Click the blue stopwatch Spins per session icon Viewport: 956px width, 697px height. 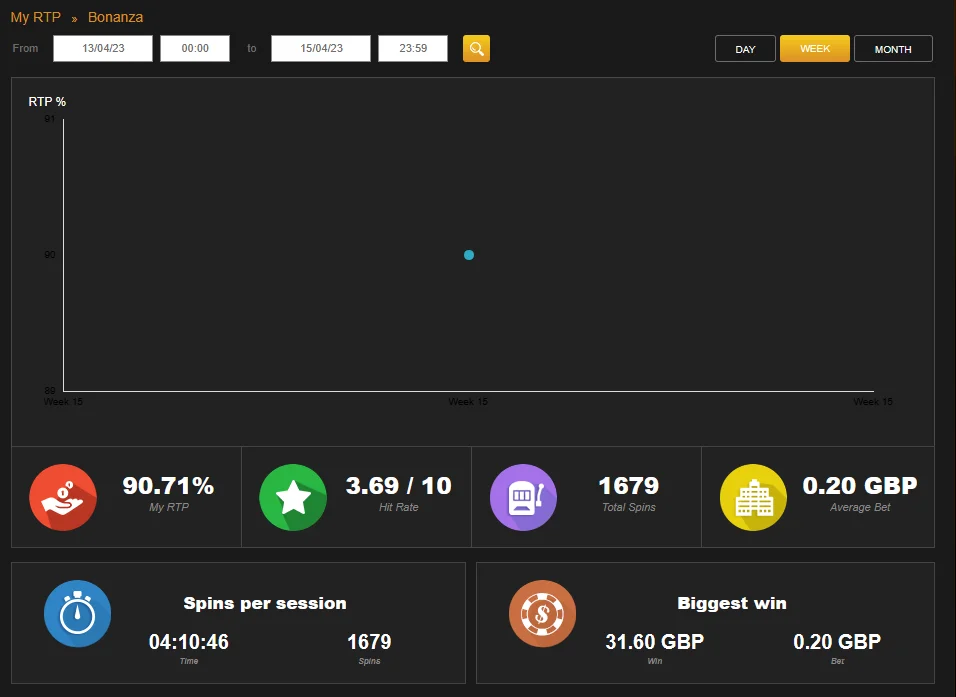click(77, 613)
